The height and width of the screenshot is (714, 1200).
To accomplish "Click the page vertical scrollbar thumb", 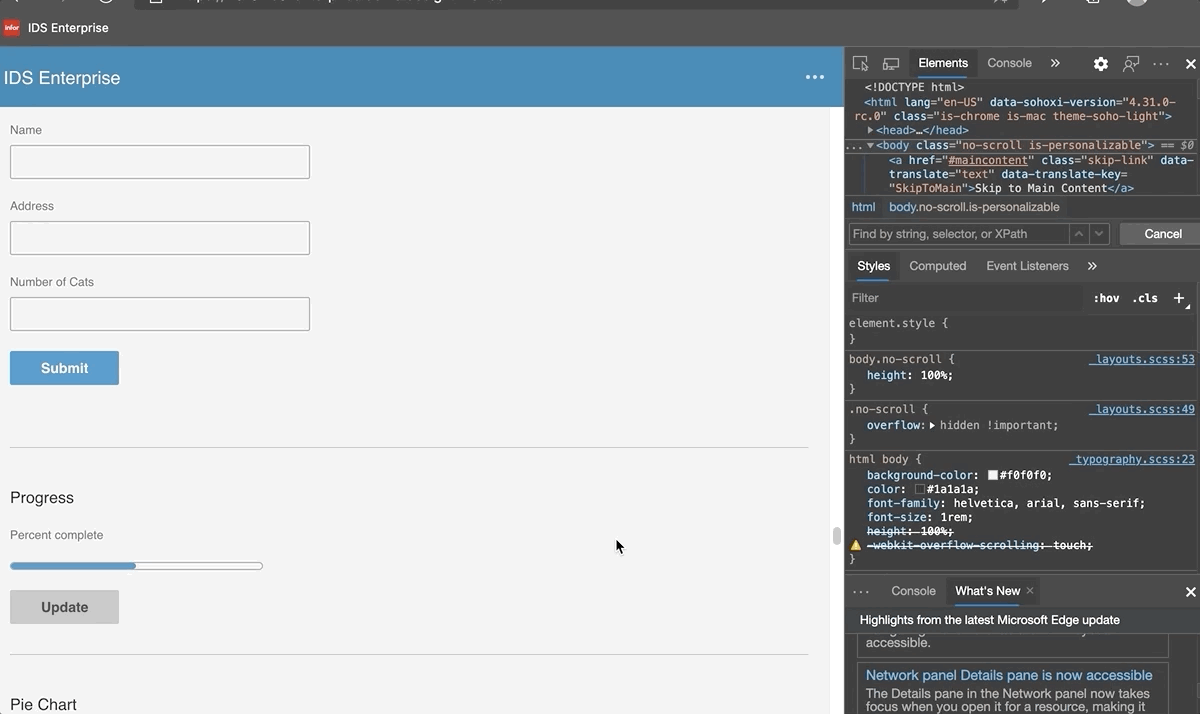I will 837,535.
